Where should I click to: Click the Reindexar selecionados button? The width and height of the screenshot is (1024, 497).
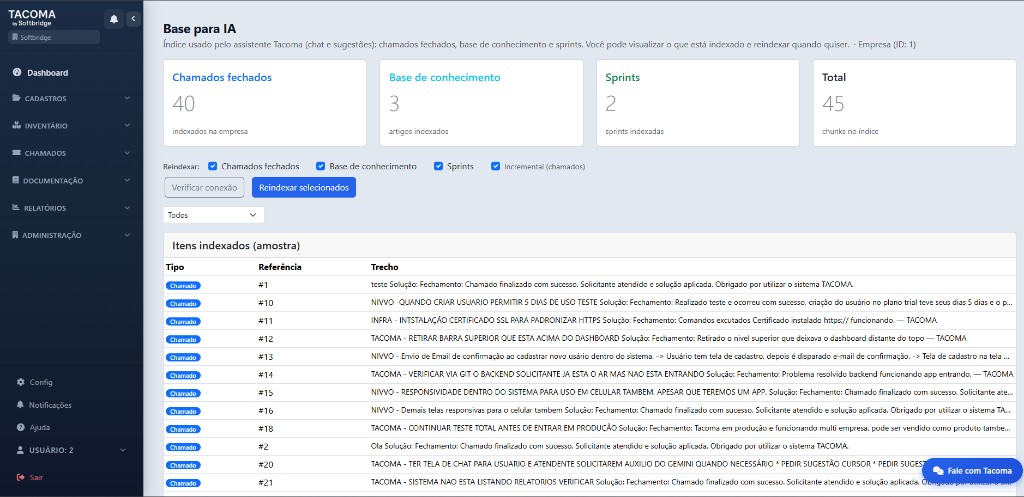coord(303,187)
